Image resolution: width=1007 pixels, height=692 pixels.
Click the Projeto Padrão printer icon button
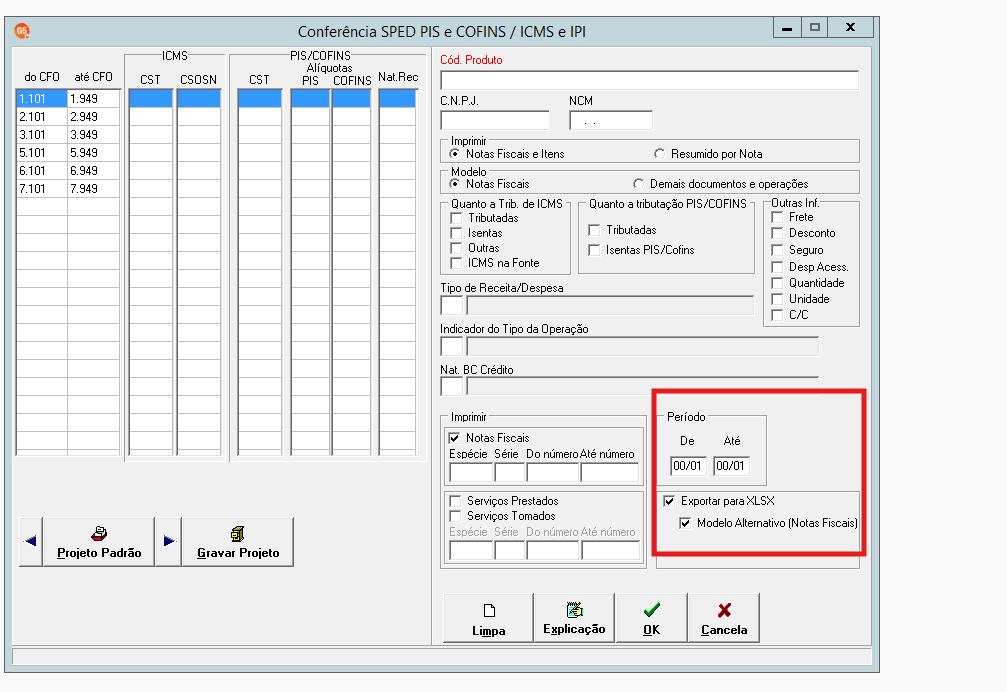99,542
